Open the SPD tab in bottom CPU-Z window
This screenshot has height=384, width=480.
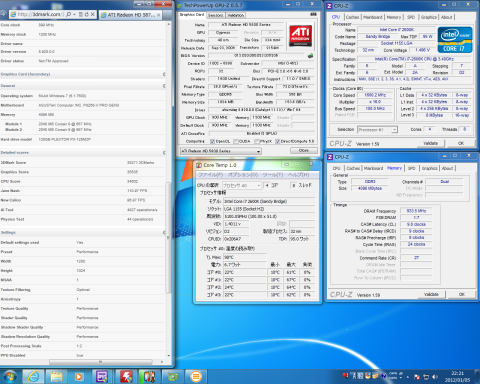click(412, 168)
